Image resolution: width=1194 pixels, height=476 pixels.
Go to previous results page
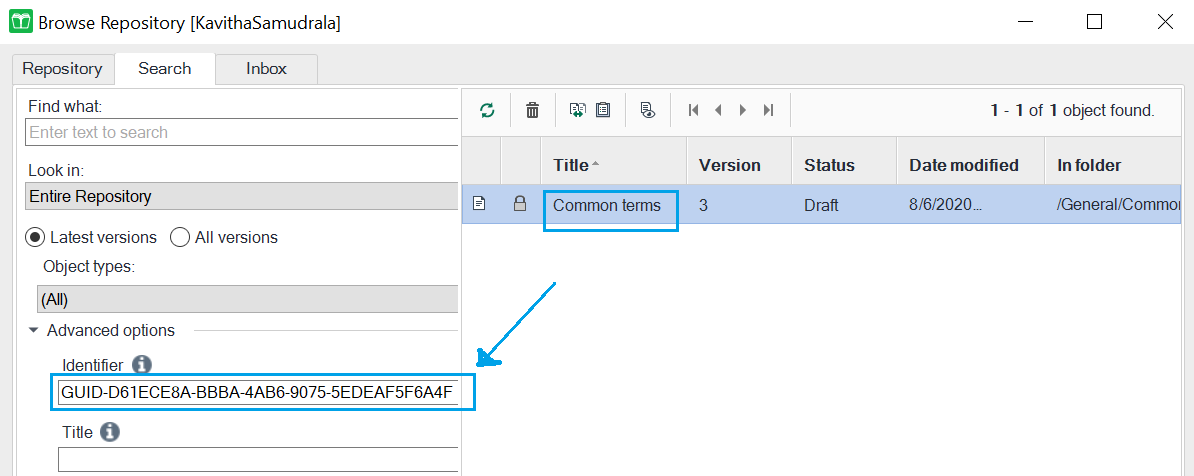[718, 110]
